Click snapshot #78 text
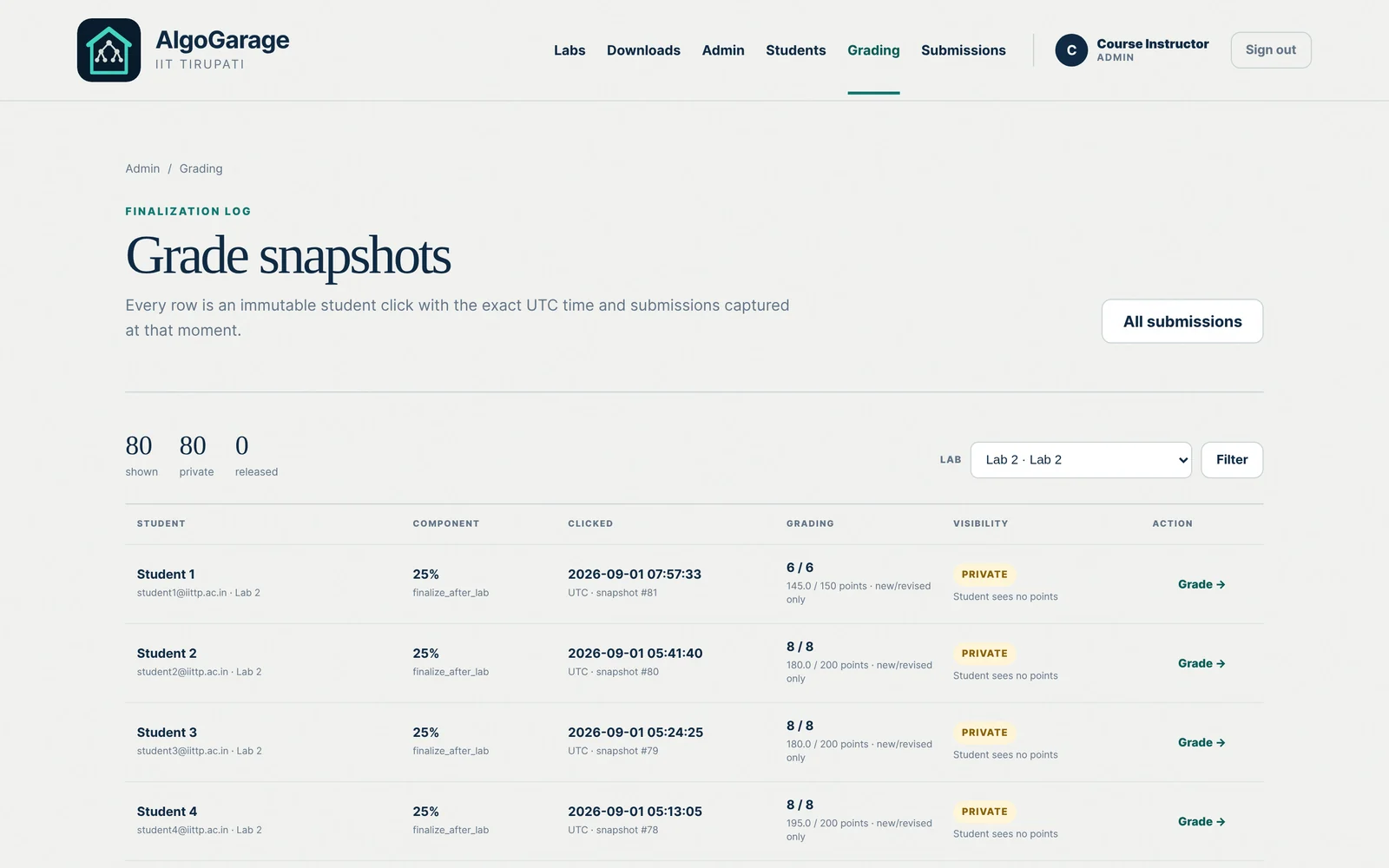This screenshot has width=1389, height=868. 627,830
